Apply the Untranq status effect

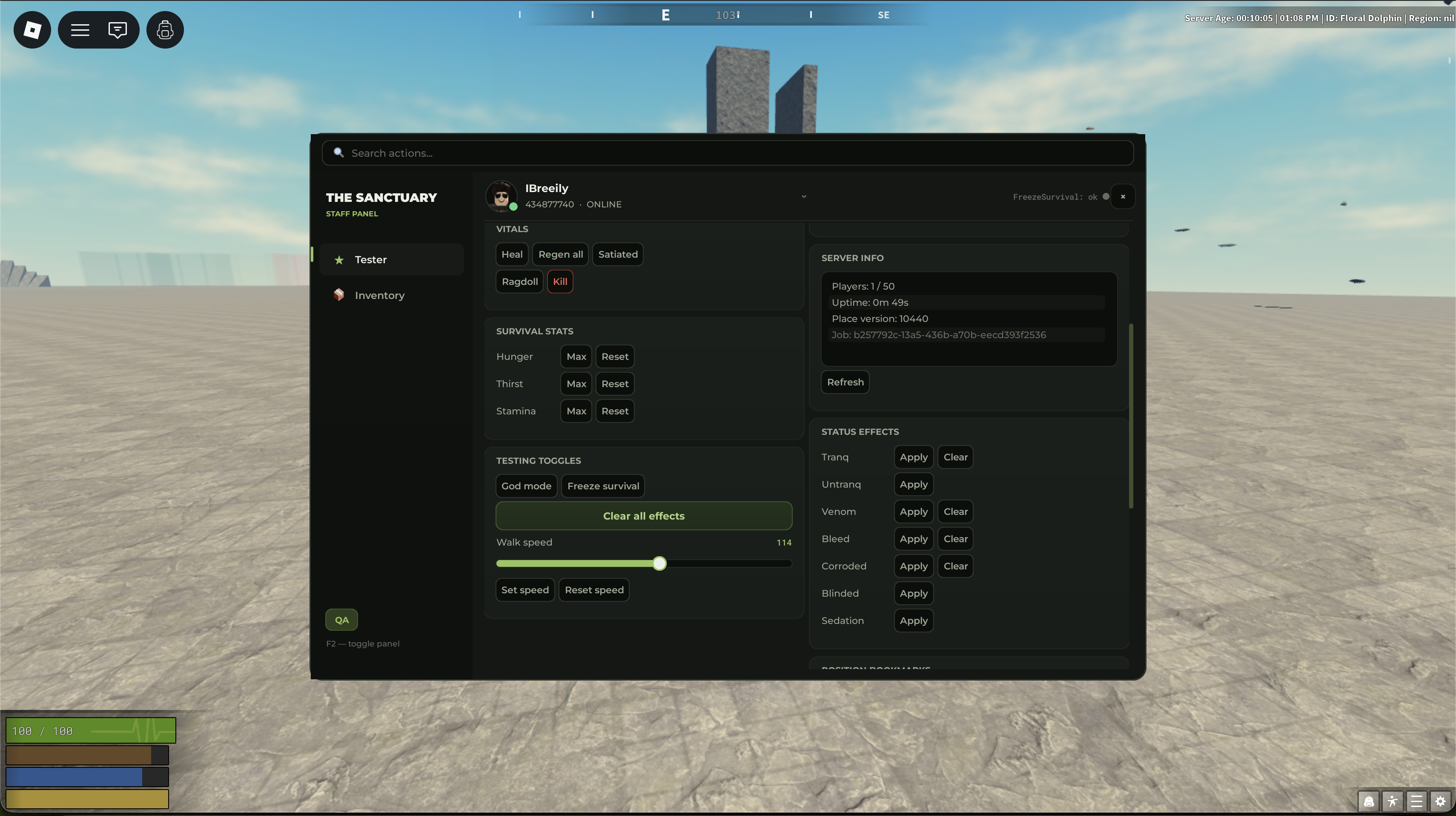(x=913, y=484)
